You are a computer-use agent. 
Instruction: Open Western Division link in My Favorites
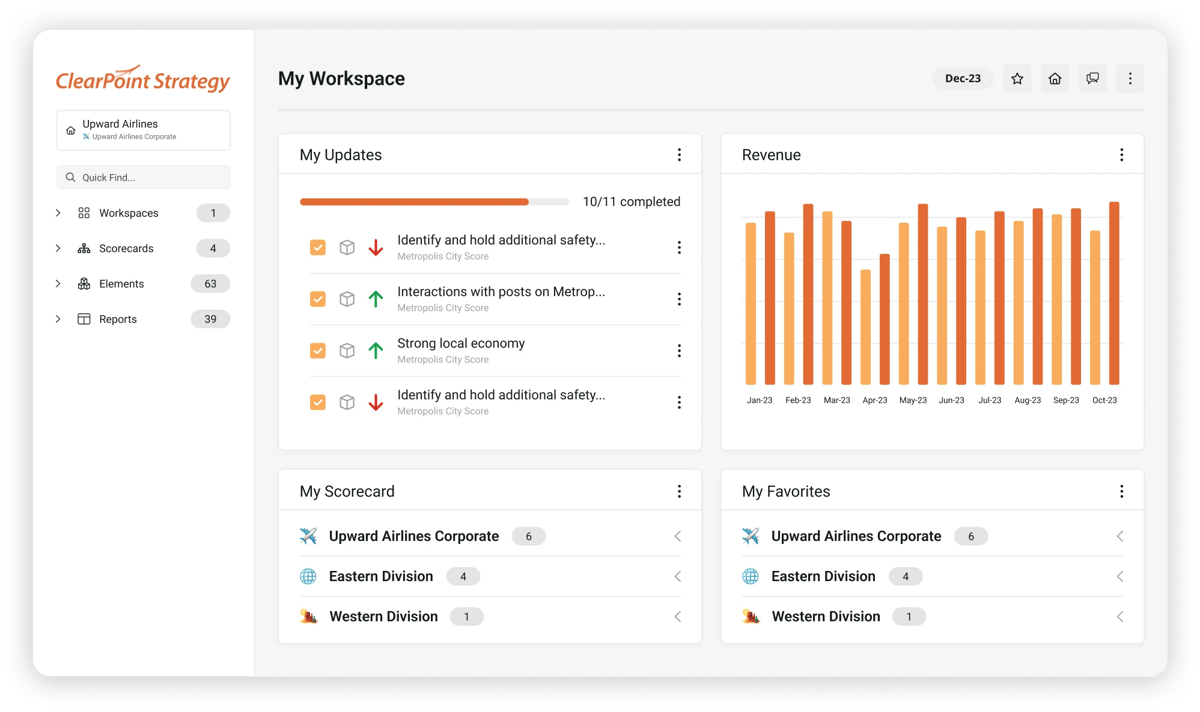826,617
